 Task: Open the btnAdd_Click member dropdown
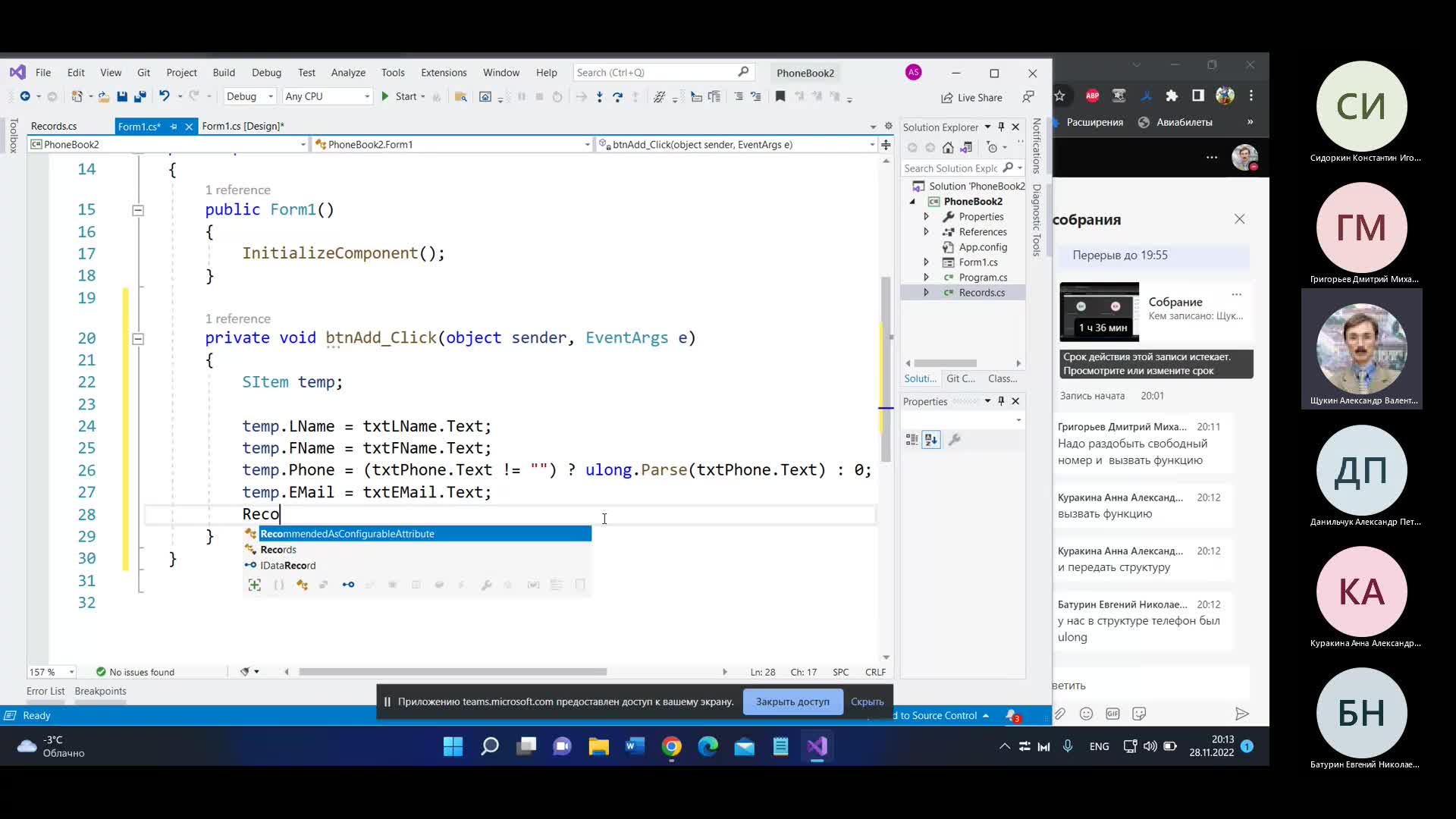click(736, 144)
